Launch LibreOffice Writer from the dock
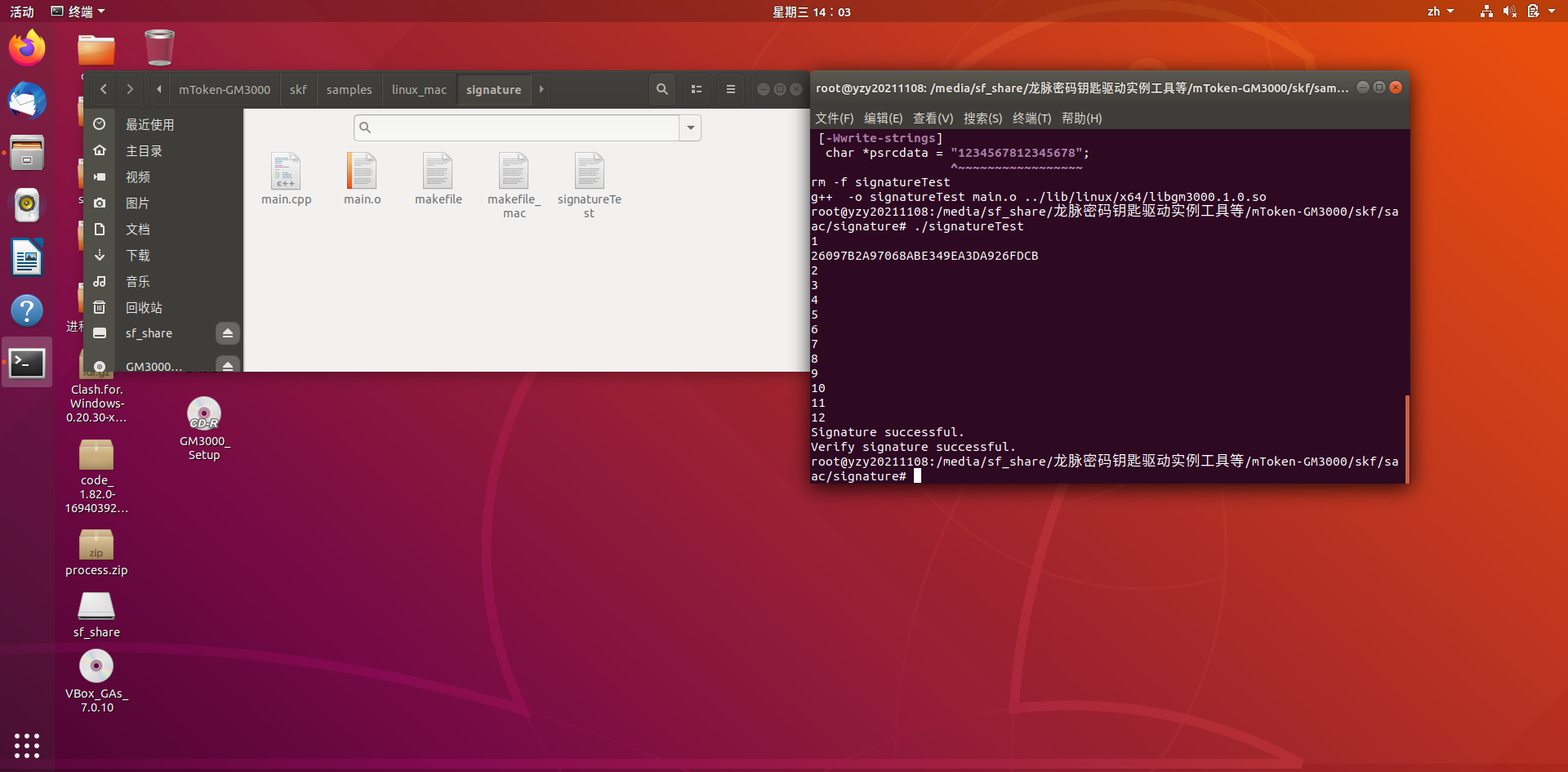 click(27, 258)
